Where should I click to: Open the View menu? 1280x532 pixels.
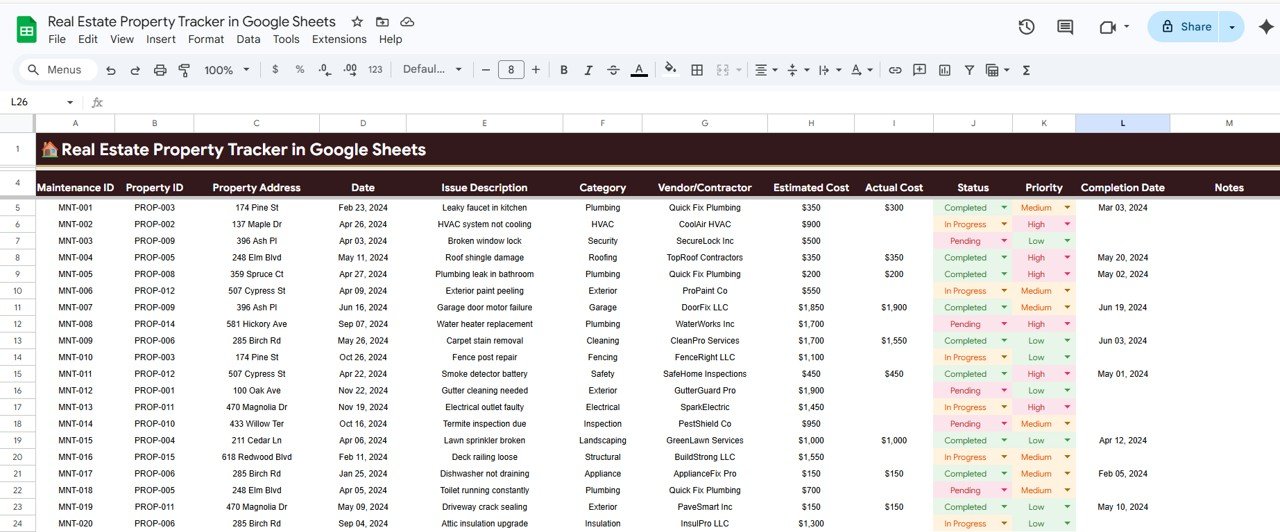(x=122, y=39)
